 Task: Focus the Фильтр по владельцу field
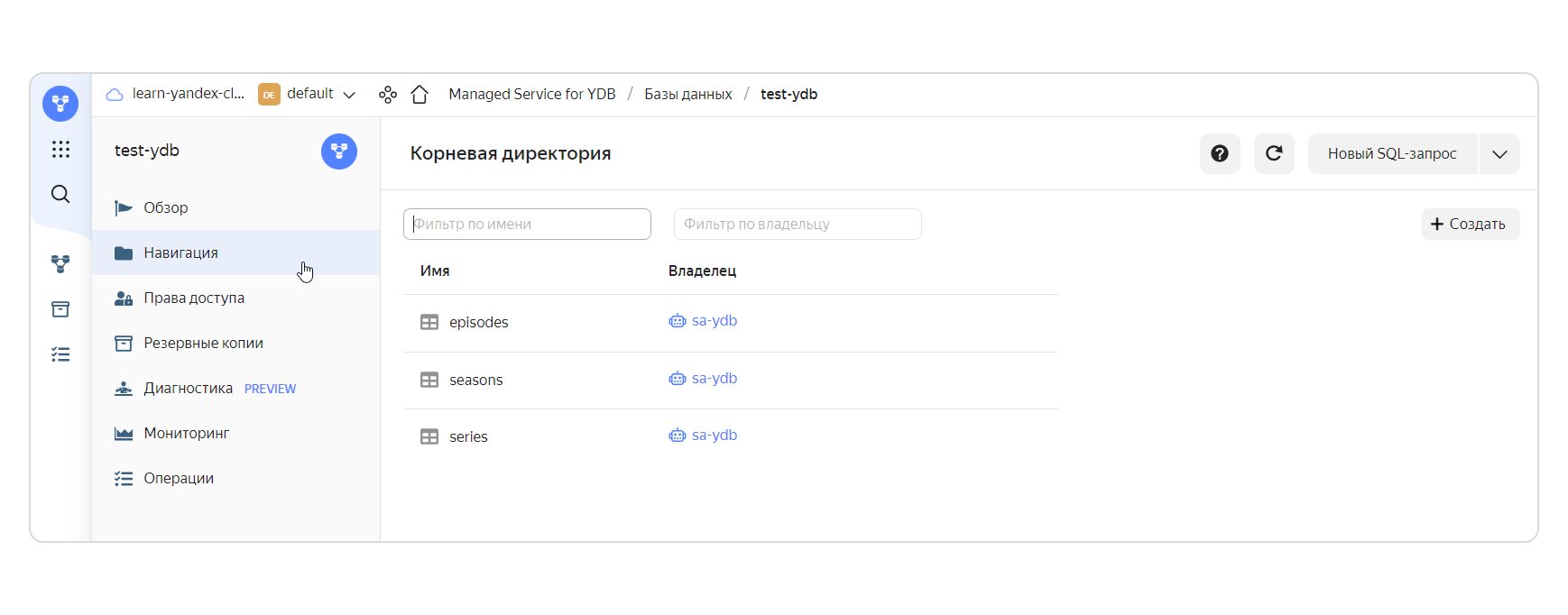pos(798,224)
